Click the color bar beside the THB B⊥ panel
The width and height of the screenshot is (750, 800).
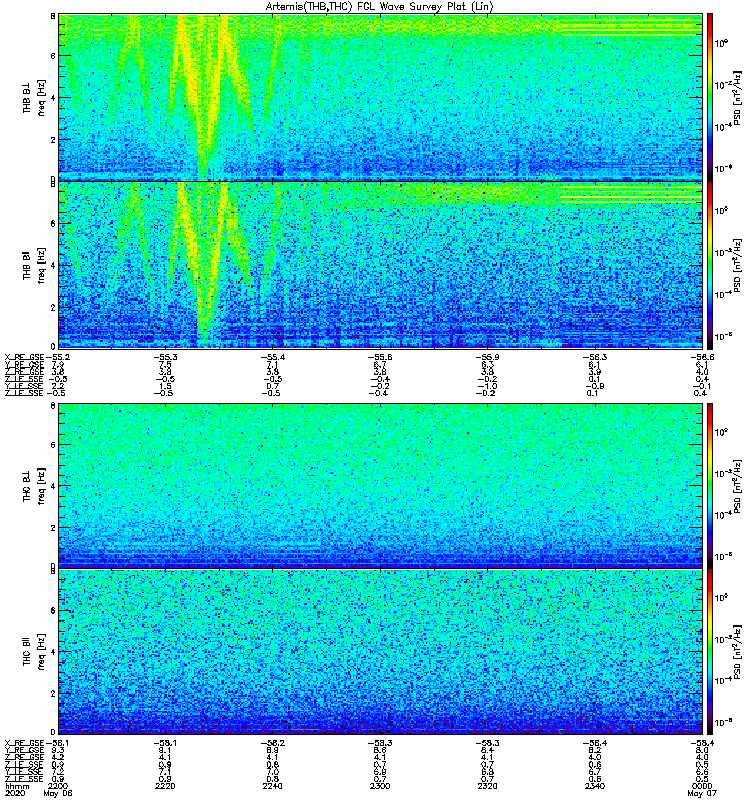[x=710, y=97]
